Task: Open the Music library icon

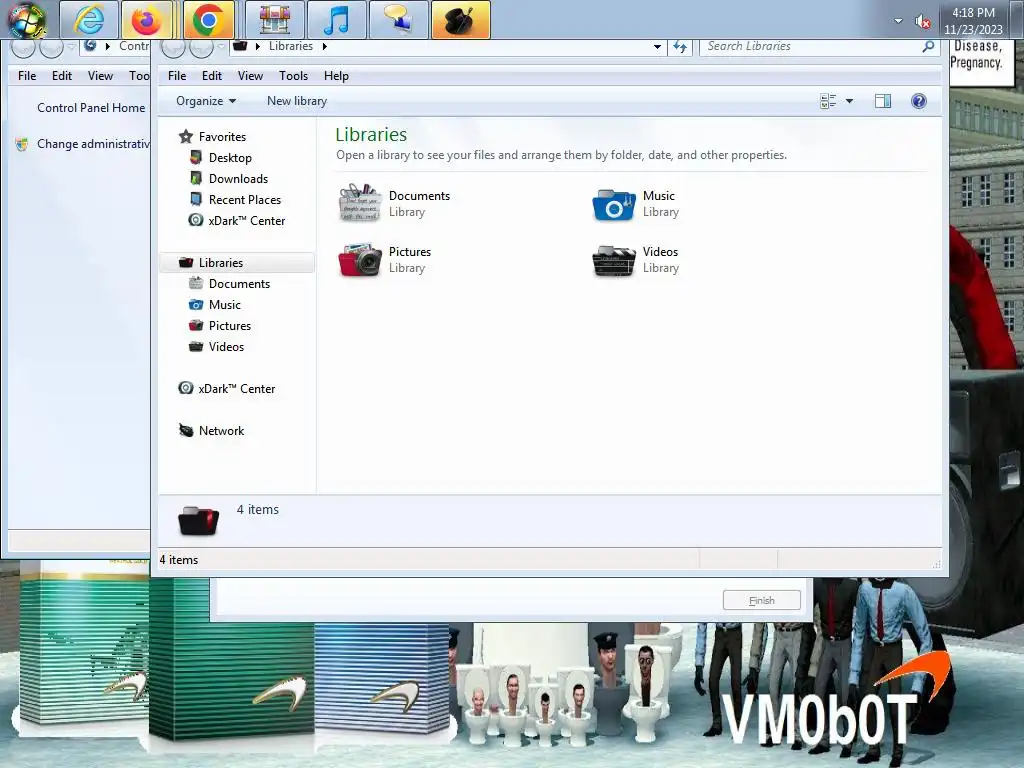Action: click(x=613, y=204)
